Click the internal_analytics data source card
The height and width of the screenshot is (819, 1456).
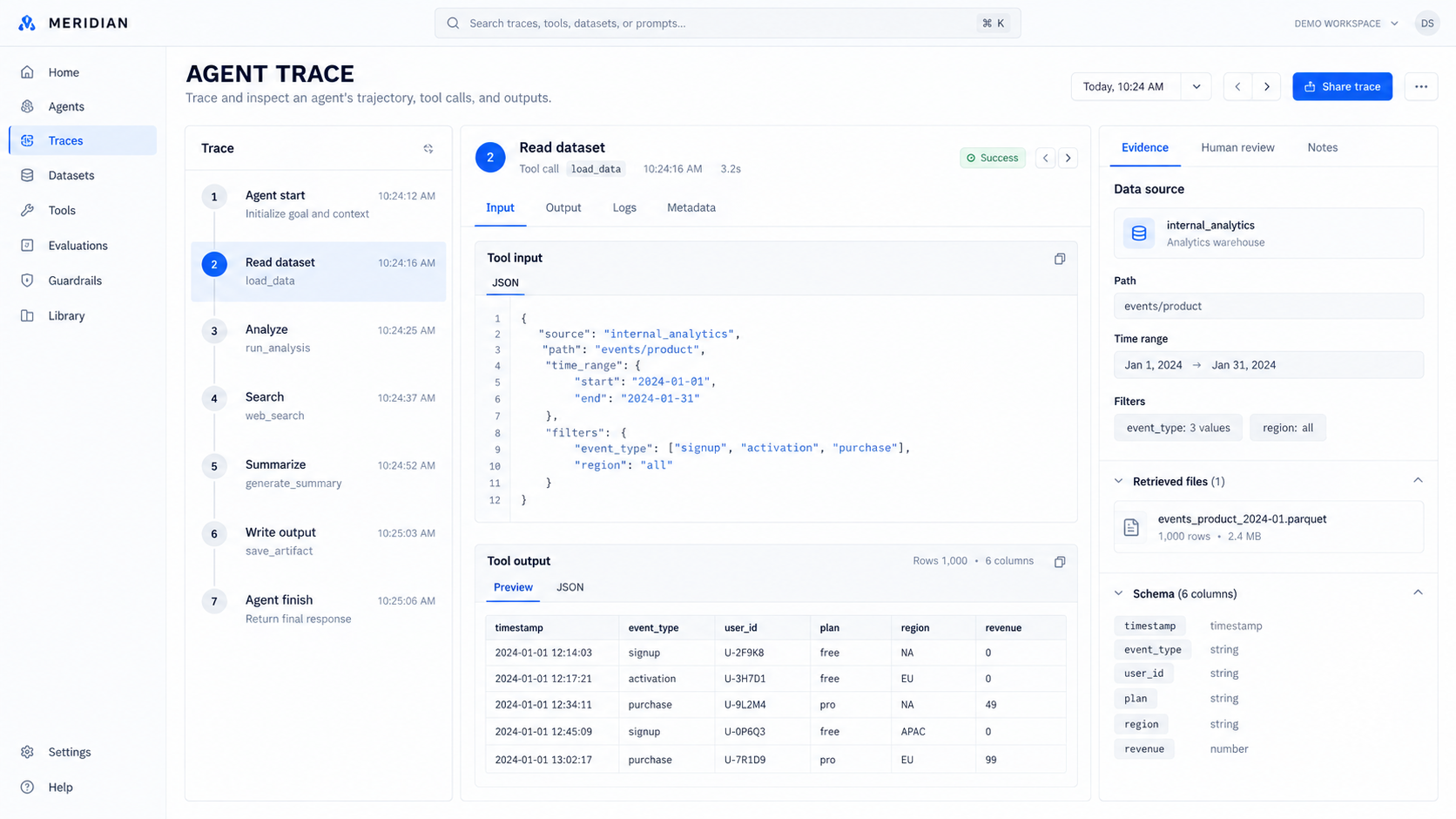point(1269,234)
